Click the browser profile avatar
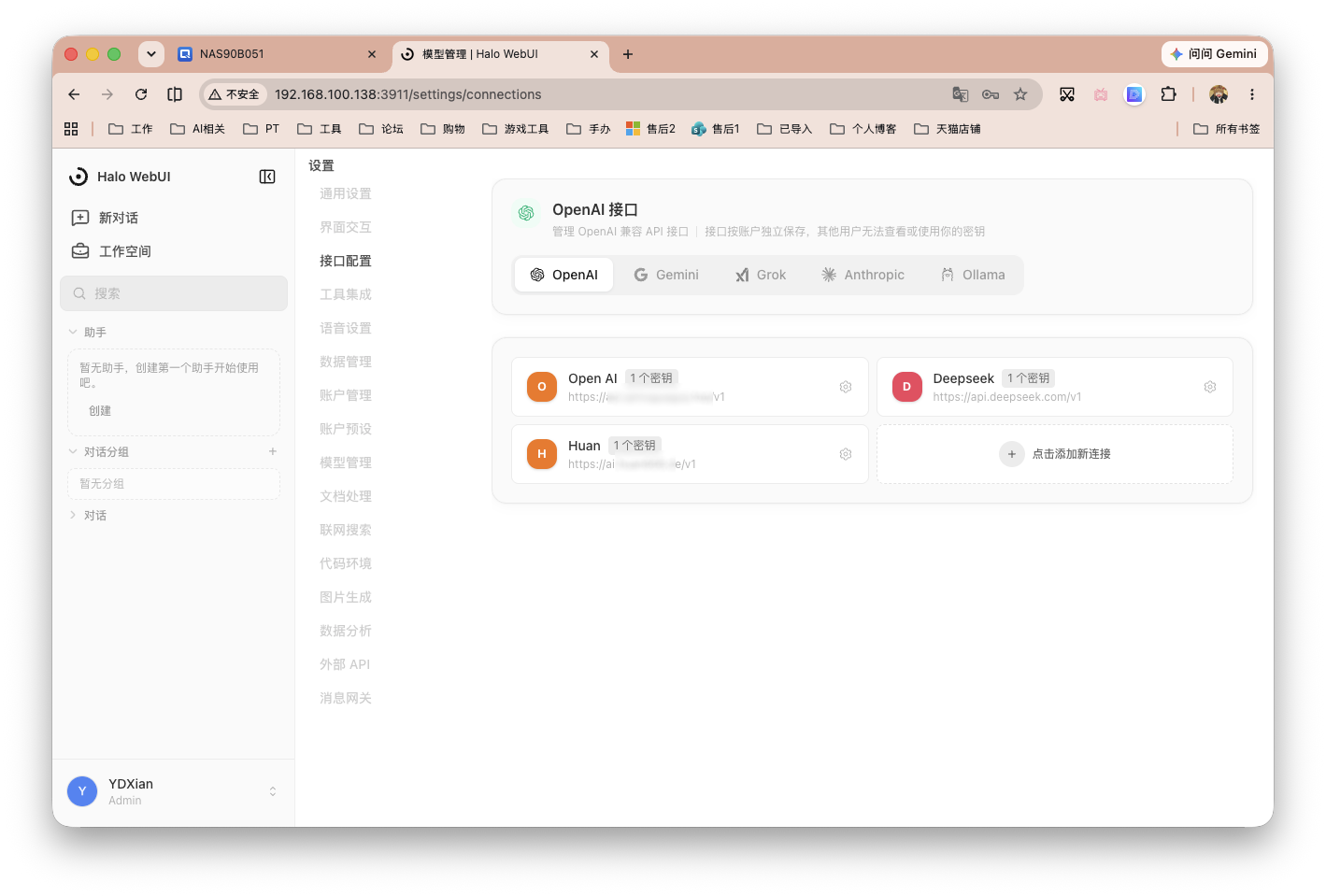Screen dimensions: 1326x896 click(1219, 94)
